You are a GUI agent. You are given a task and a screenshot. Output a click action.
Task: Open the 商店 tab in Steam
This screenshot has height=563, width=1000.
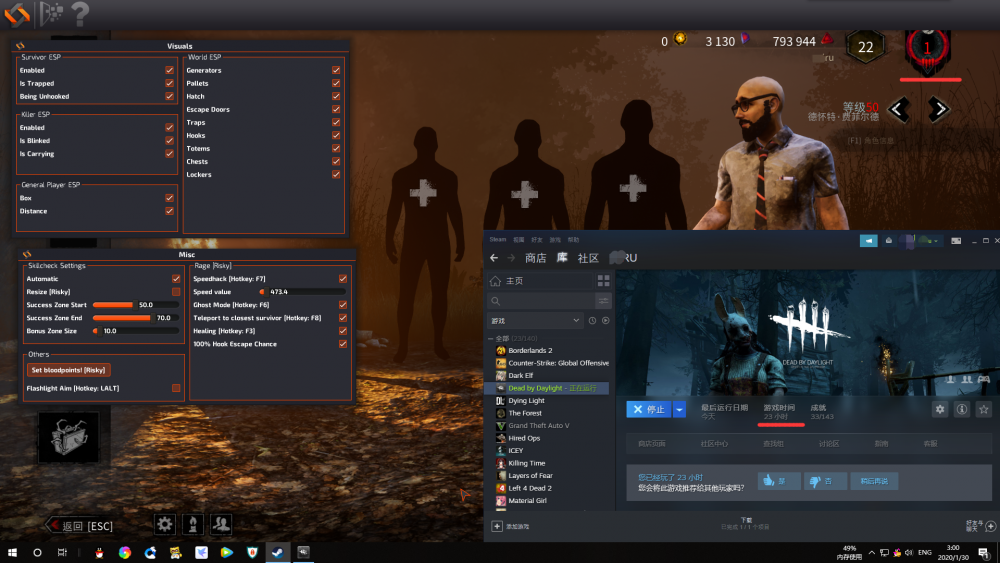(x=536, y=258)
